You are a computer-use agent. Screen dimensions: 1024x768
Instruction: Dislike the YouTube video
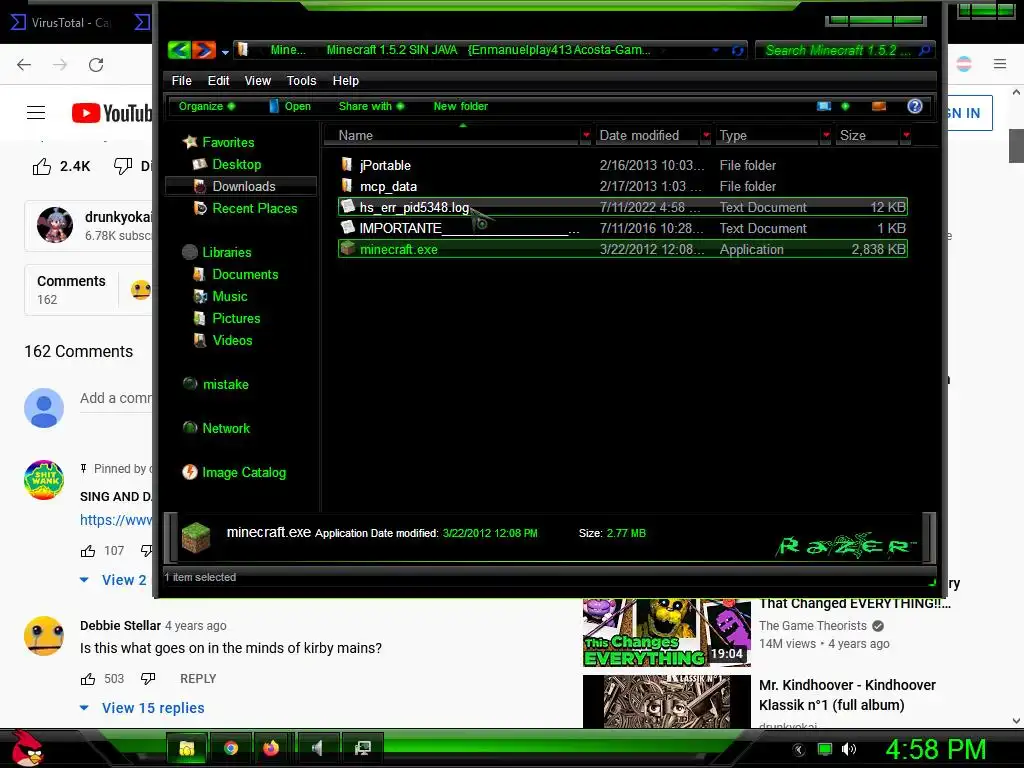point(123,166)
